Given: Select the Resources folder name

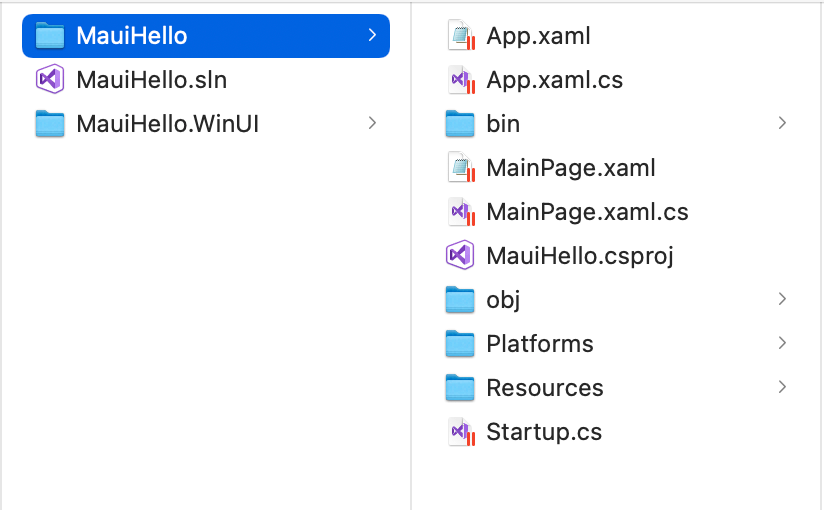Looking at the screenshot, I should 544,388.
